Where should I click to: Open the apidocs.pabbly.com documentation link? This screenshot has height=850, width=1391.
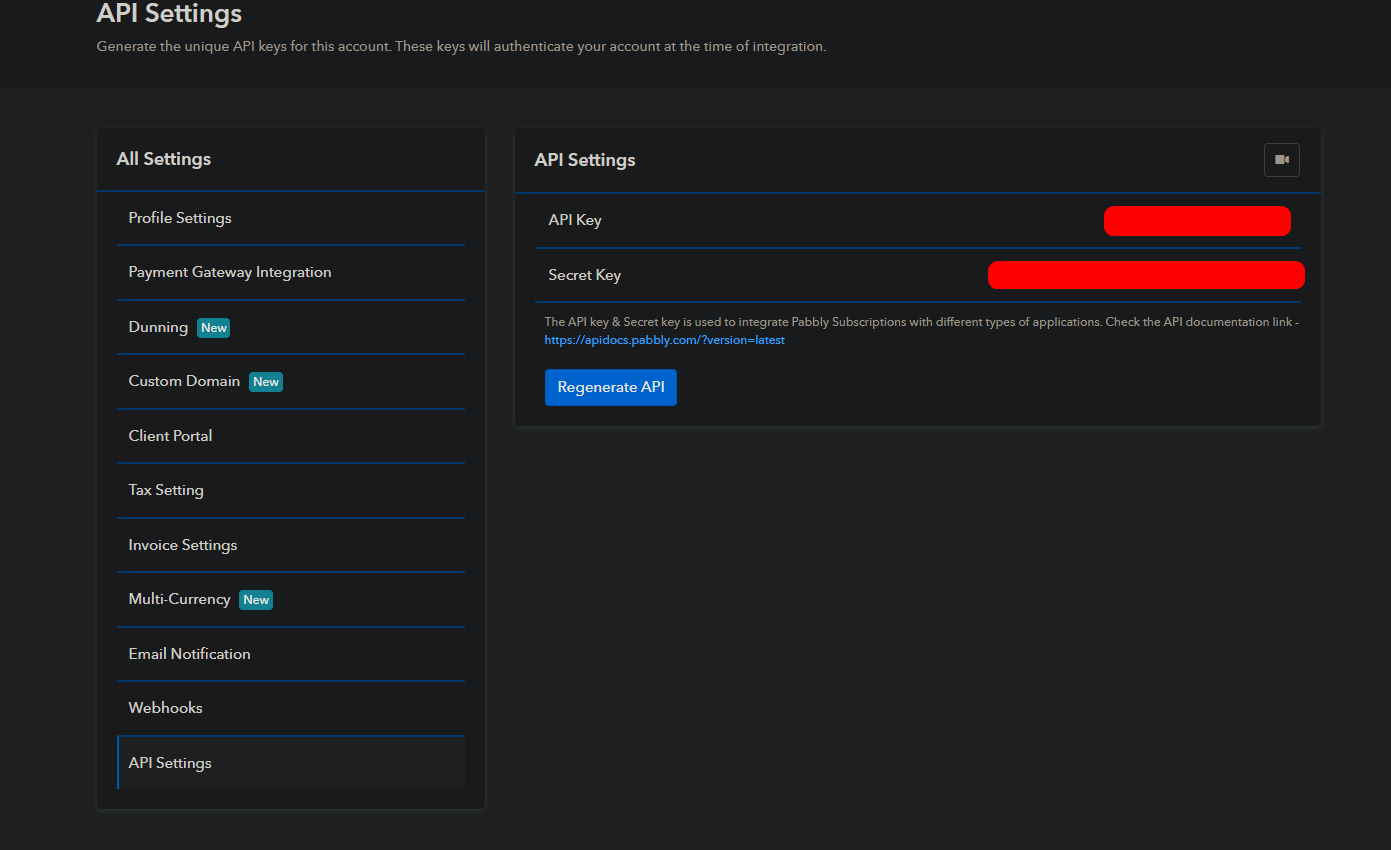coord(665,340)
